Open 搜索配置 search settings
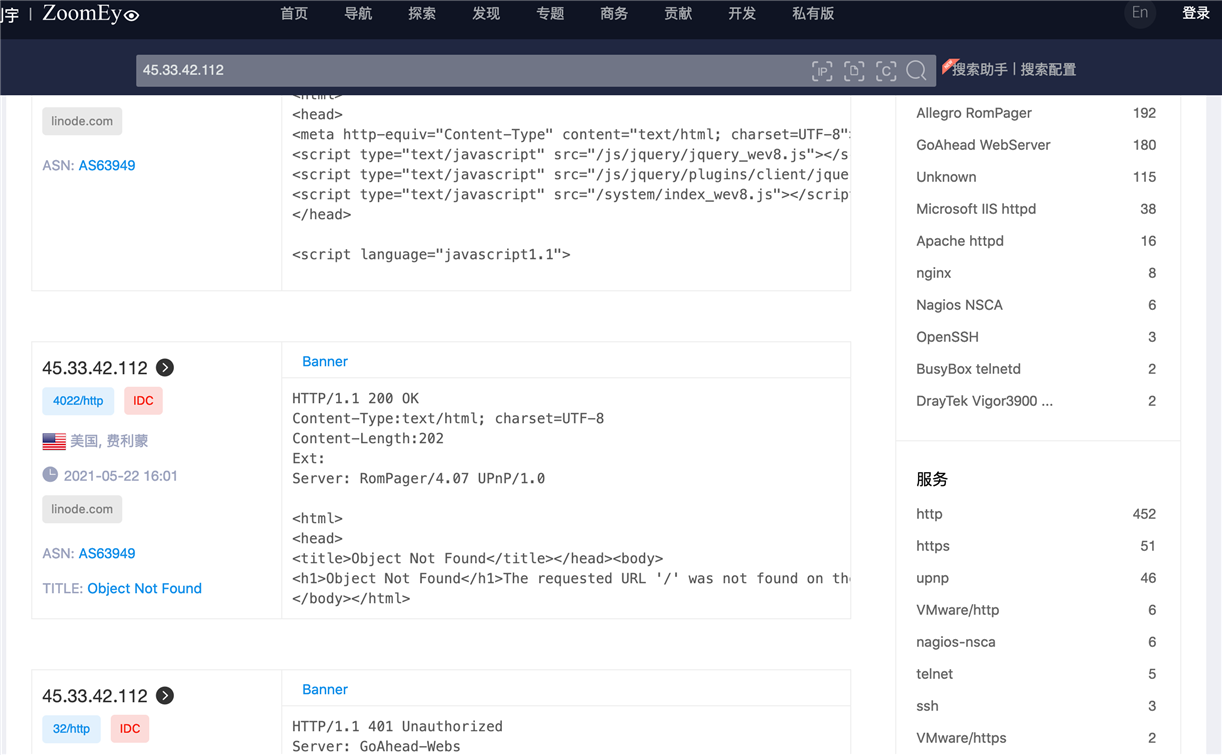Screen dimensions: 1222x755 pyautogui.click(x=1048, y=69)
